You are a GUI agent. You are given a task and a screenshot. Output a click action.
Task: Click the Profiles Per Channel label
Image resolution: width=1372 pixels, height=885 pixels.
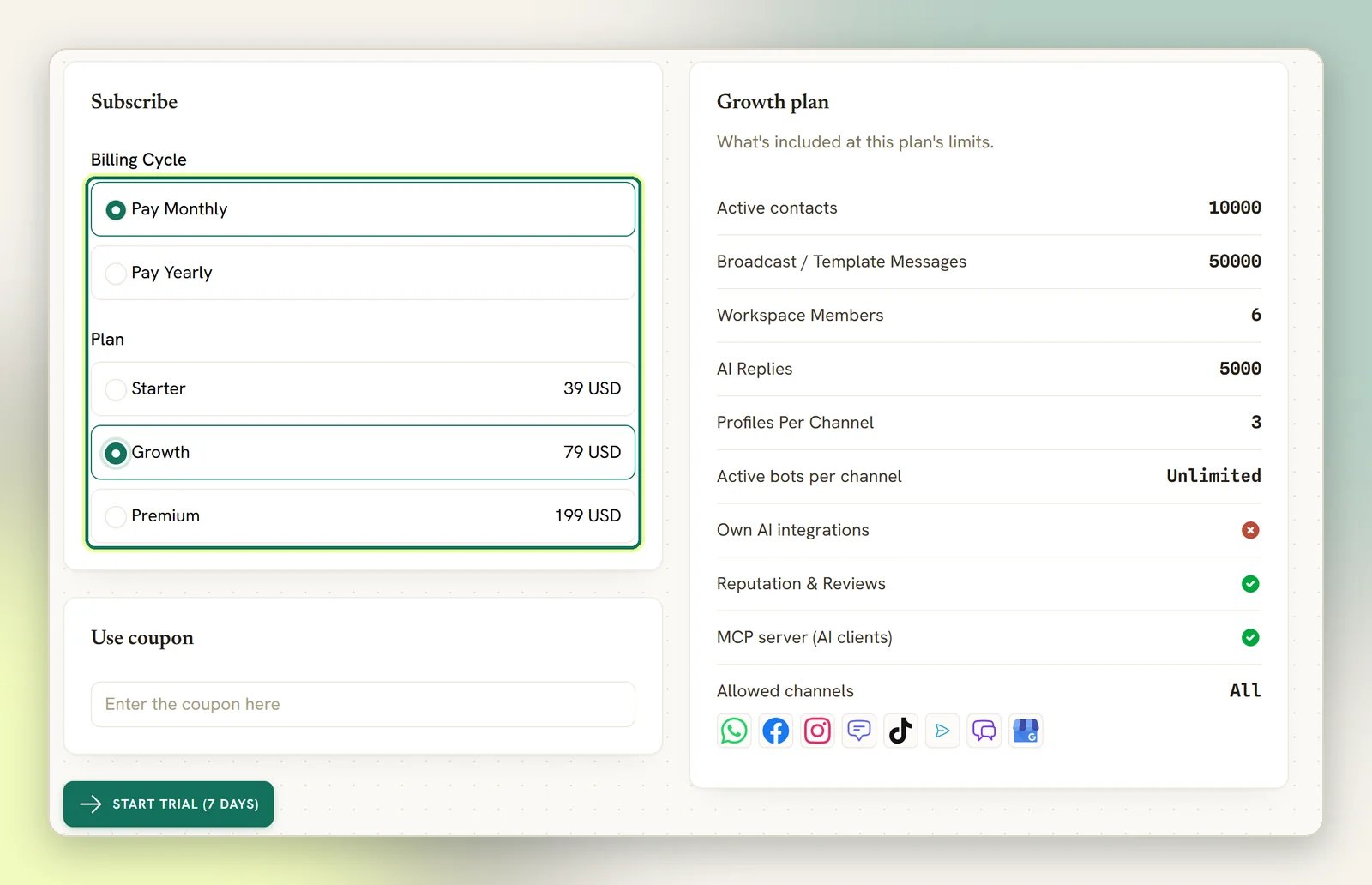[x=795, y=423]
